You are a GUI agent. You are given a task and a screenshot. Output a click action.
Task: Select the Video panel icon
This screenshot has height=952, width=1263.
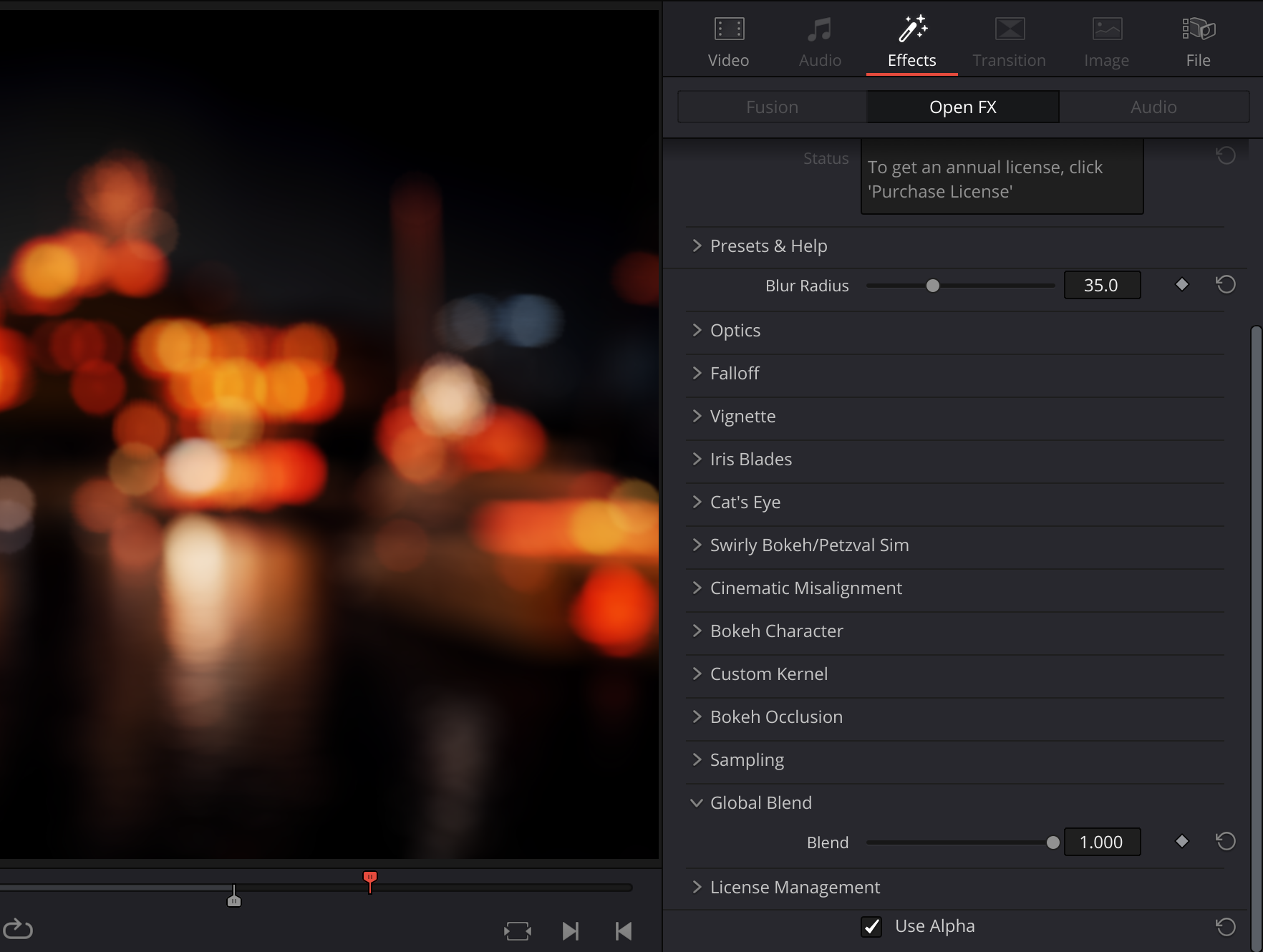728,29
